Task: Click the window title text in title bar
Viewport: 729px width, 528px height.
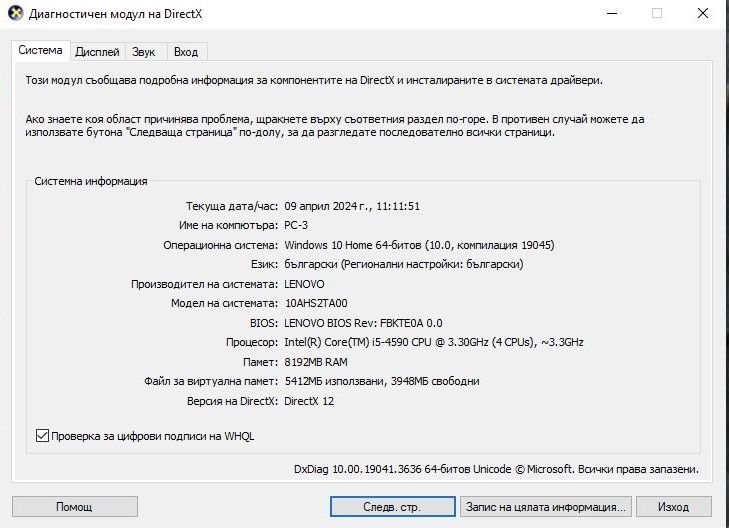Action: [x=122, y=14]
